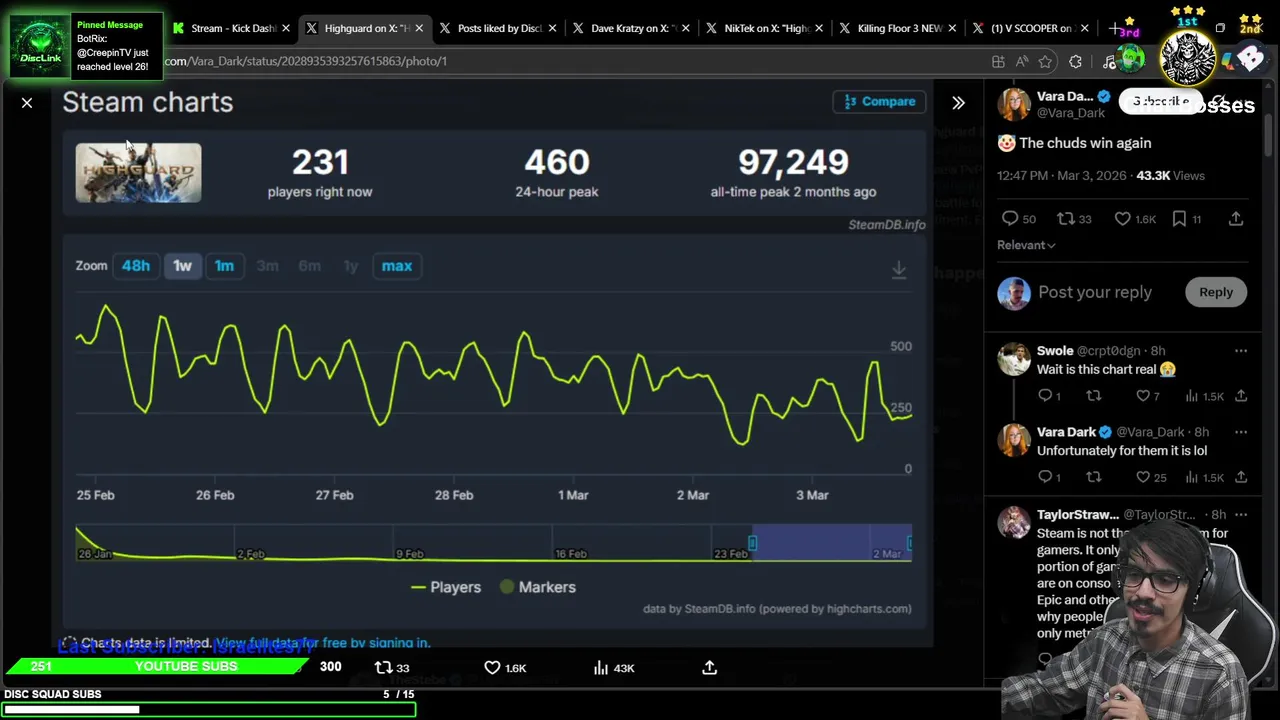This screenshot has width=1280, height=720.
Task: Open the browser split screen icon
Action: coord(998,62)
